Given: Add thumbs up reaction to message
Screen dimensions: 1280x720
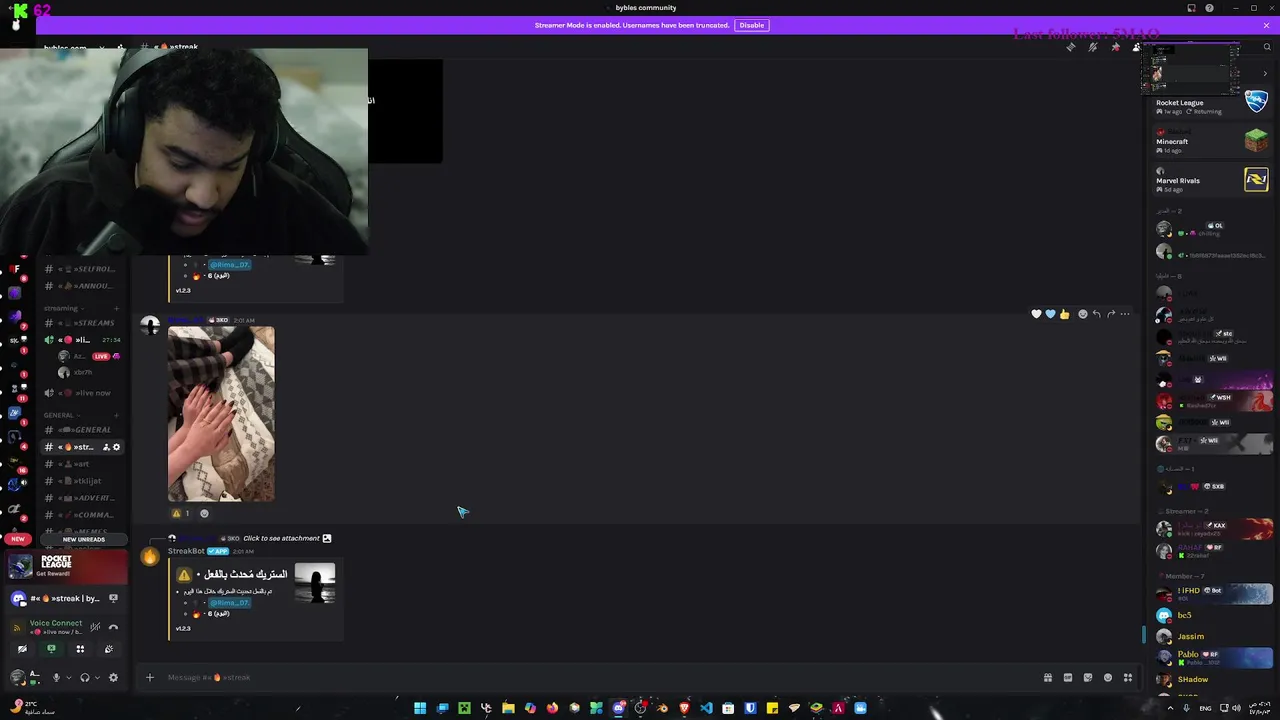Looking at the screenshot, I should 1064,314.
